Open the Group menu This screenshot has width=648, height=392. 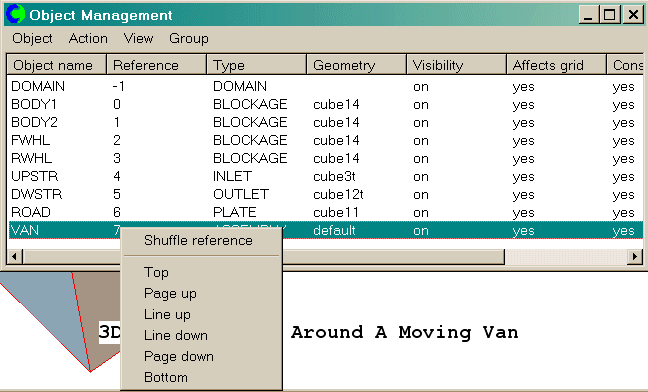click(x=189, y=38)
